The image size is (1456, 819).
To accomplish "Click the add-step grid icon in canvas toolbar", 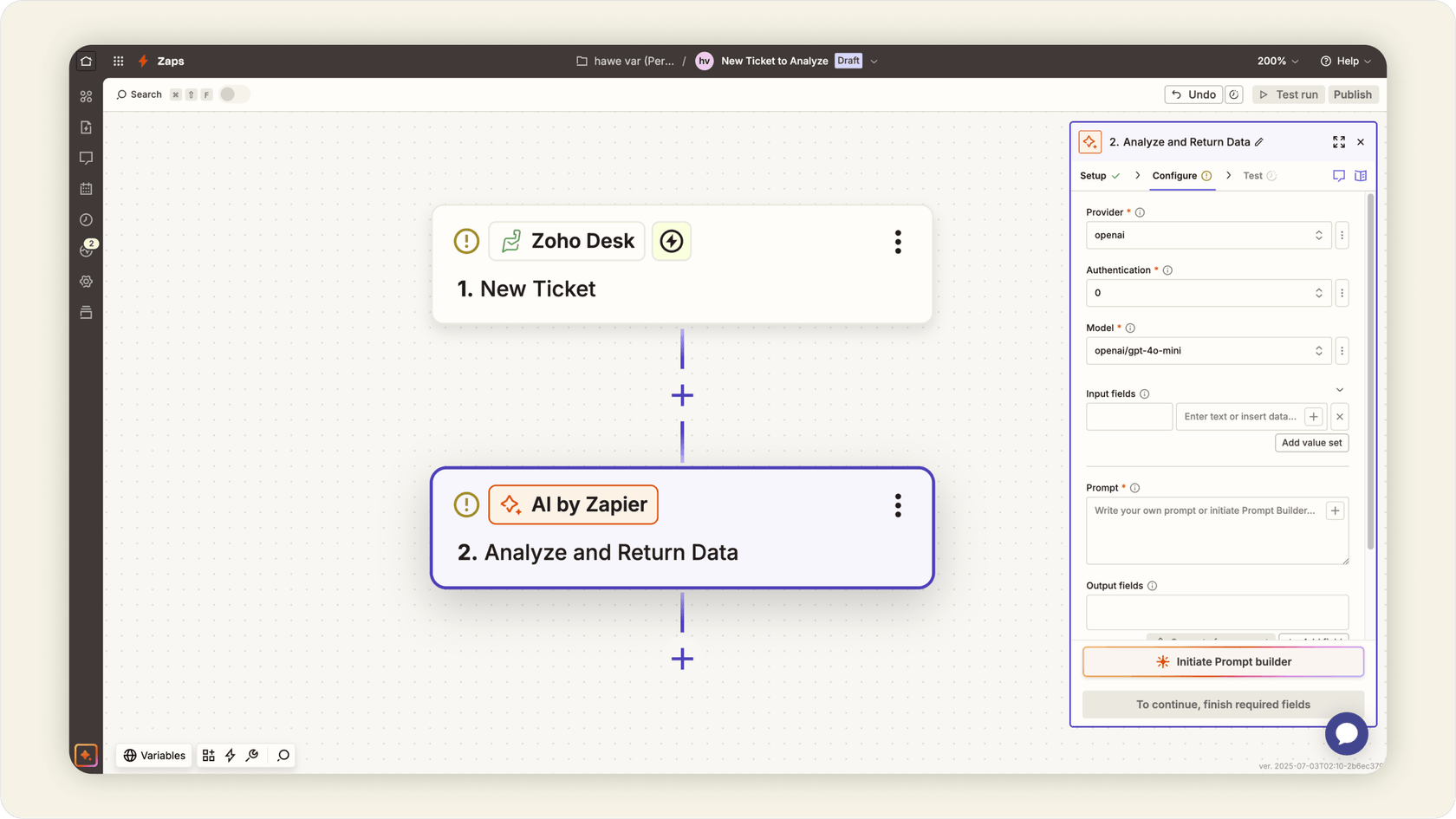I will click(208, 755).
